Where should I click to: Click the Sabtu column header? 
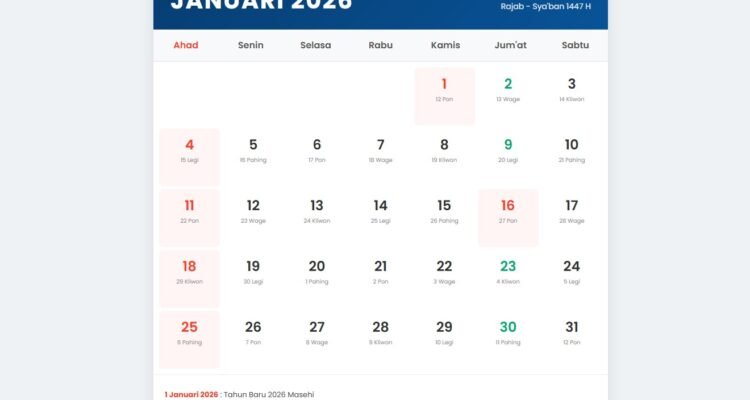click(575, 45)
